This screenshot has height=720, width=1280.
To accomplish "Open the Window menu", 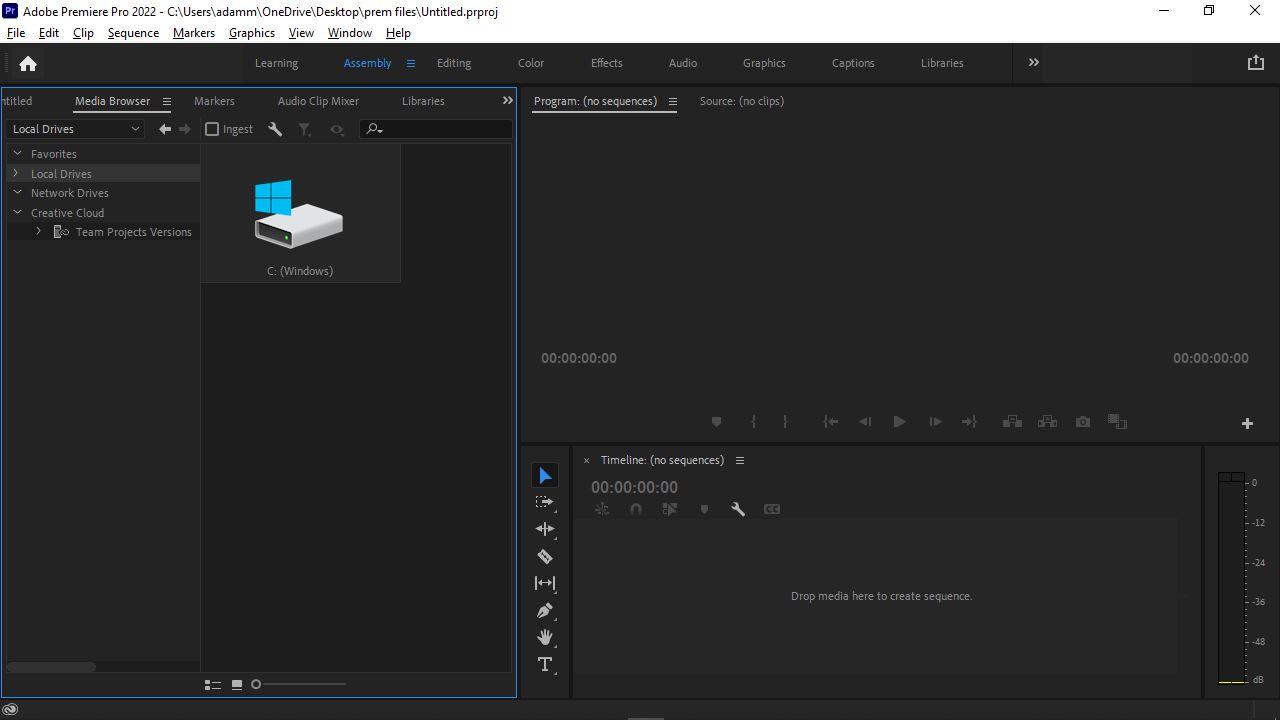I will [x=350, y=33].
